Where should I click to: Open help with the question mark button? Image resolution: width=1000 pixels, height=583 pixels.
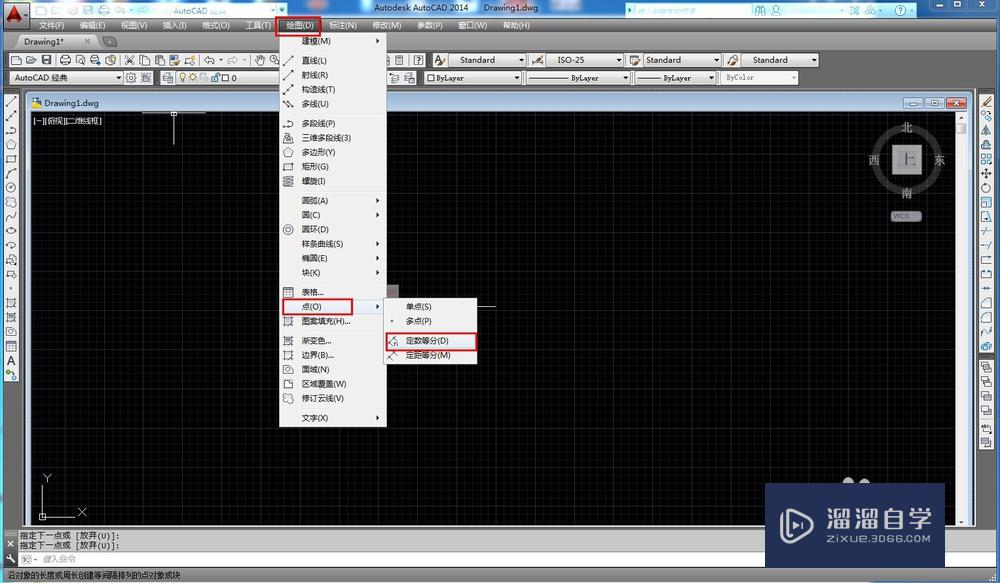417,58
